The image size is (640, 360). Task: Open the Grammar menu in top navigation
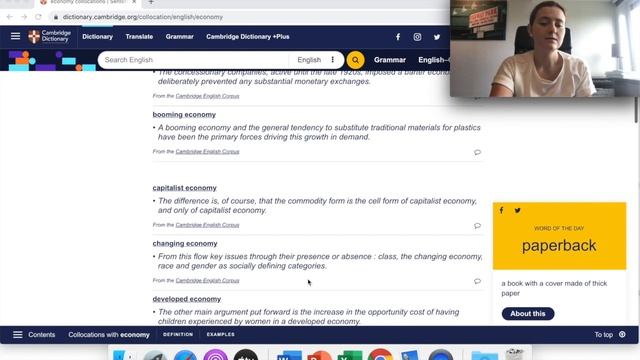click(x=180, y=37)
